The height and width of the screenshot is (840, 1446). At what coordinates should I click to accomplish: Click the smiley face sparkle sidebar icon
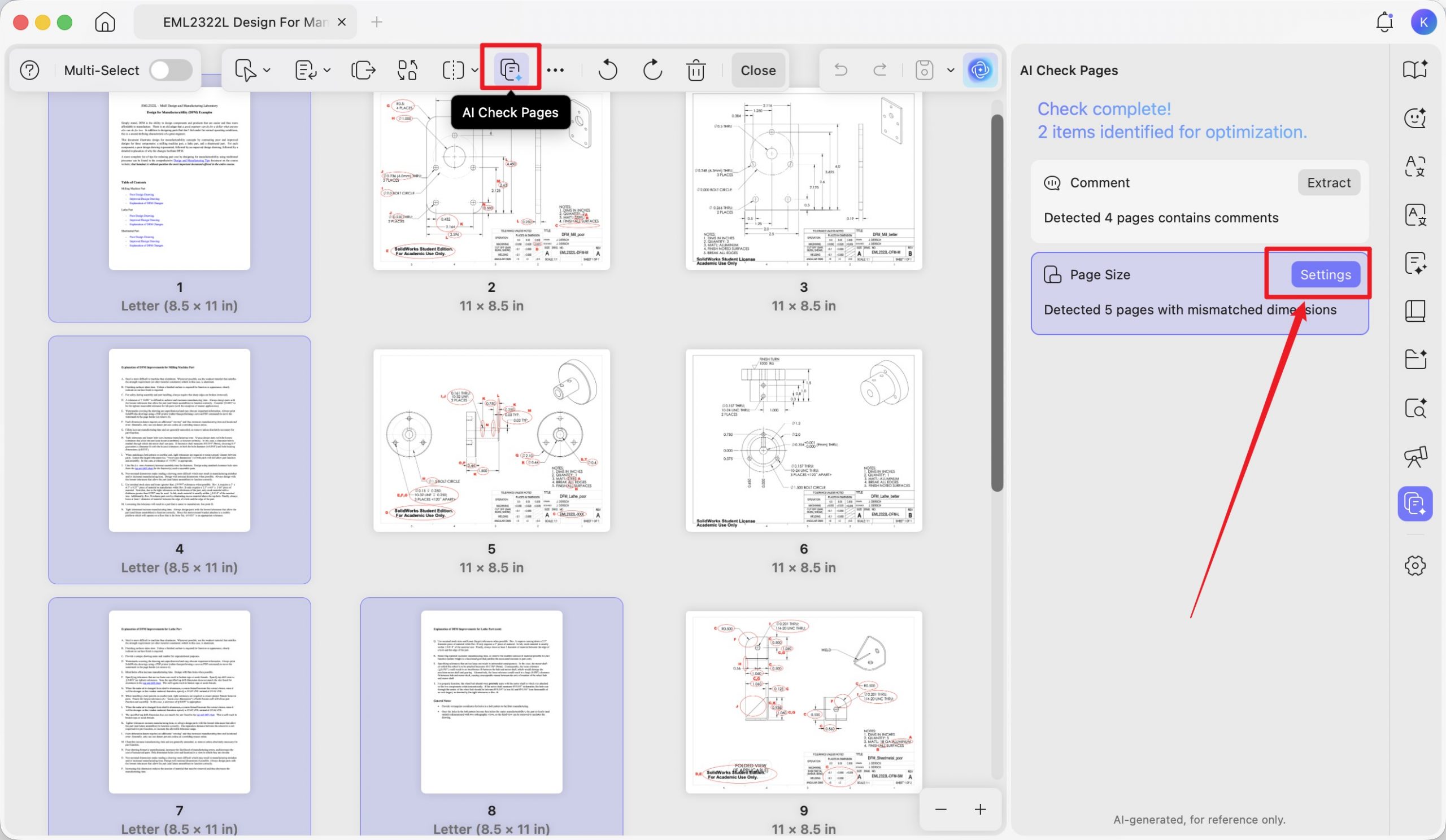[1415, 117]
